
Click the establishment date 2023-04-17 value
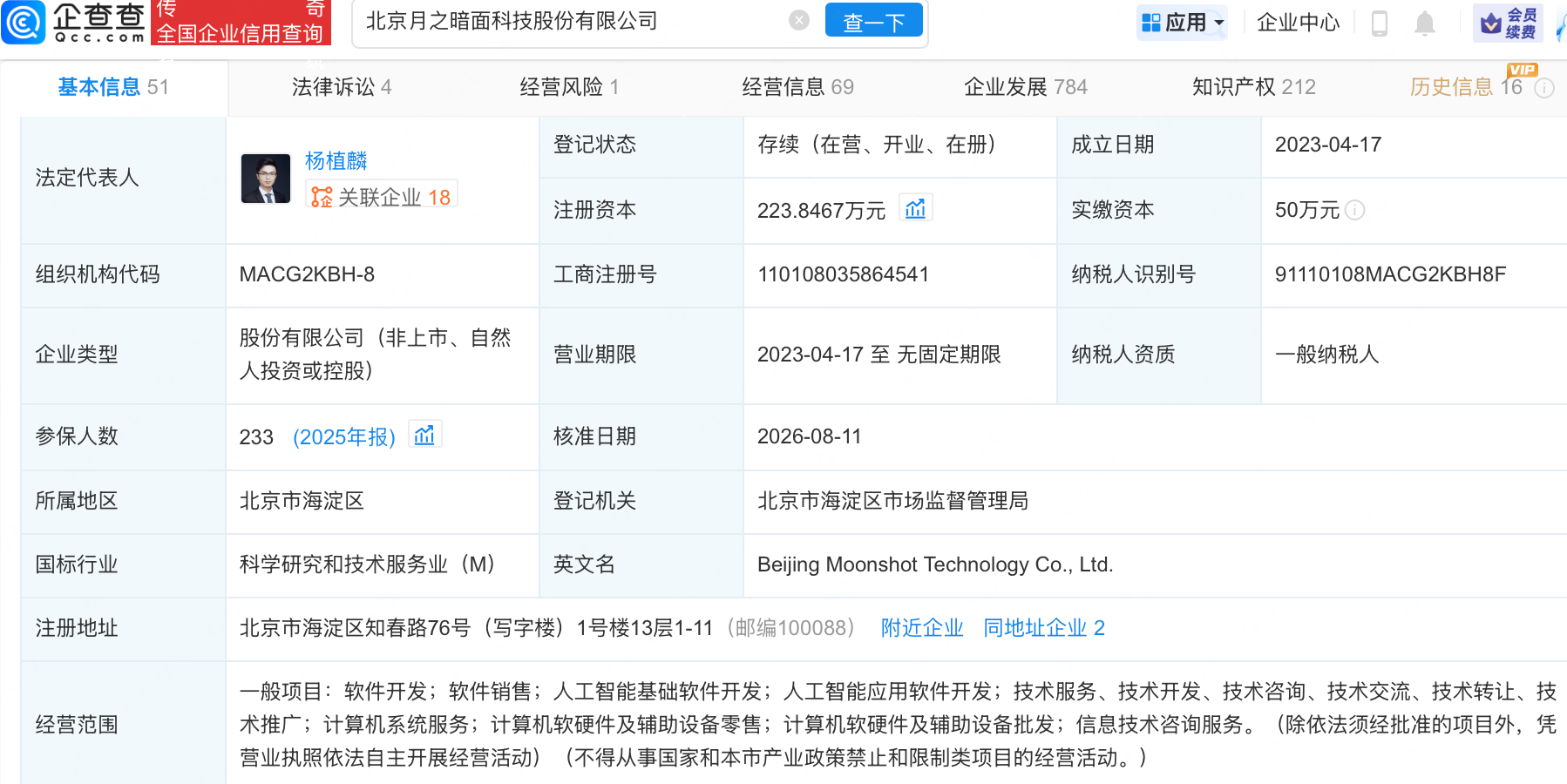pyautogui.click(x=1328, y=145)
